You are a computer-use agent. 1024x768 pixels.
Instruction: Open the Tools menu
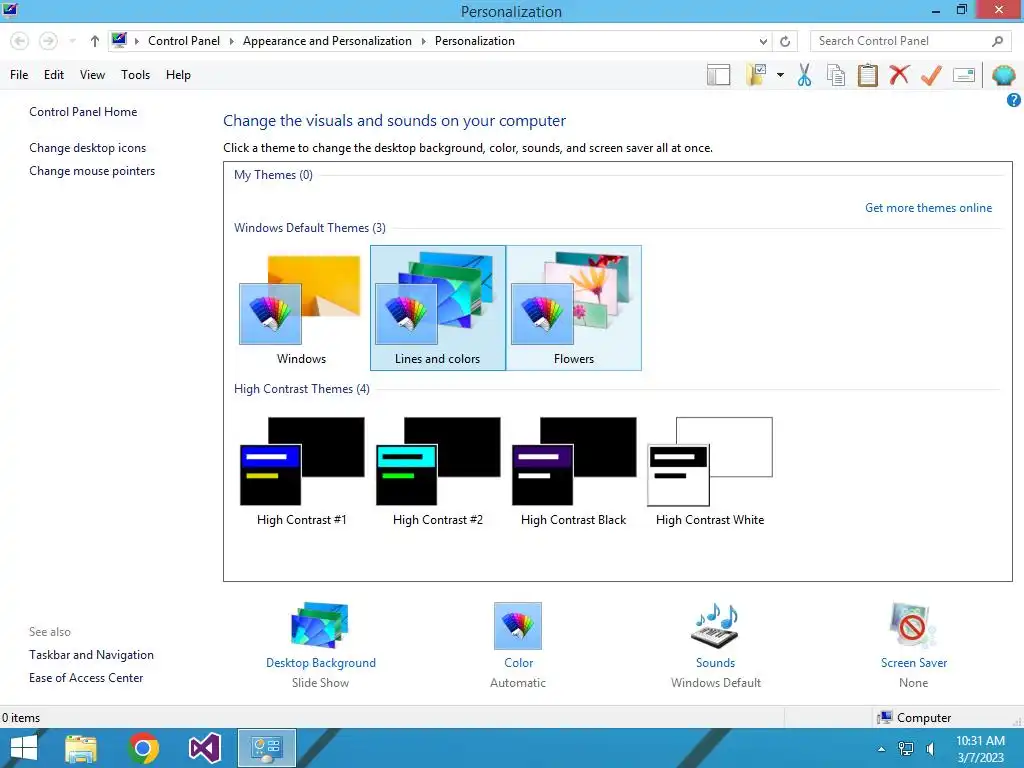(135, 75)
